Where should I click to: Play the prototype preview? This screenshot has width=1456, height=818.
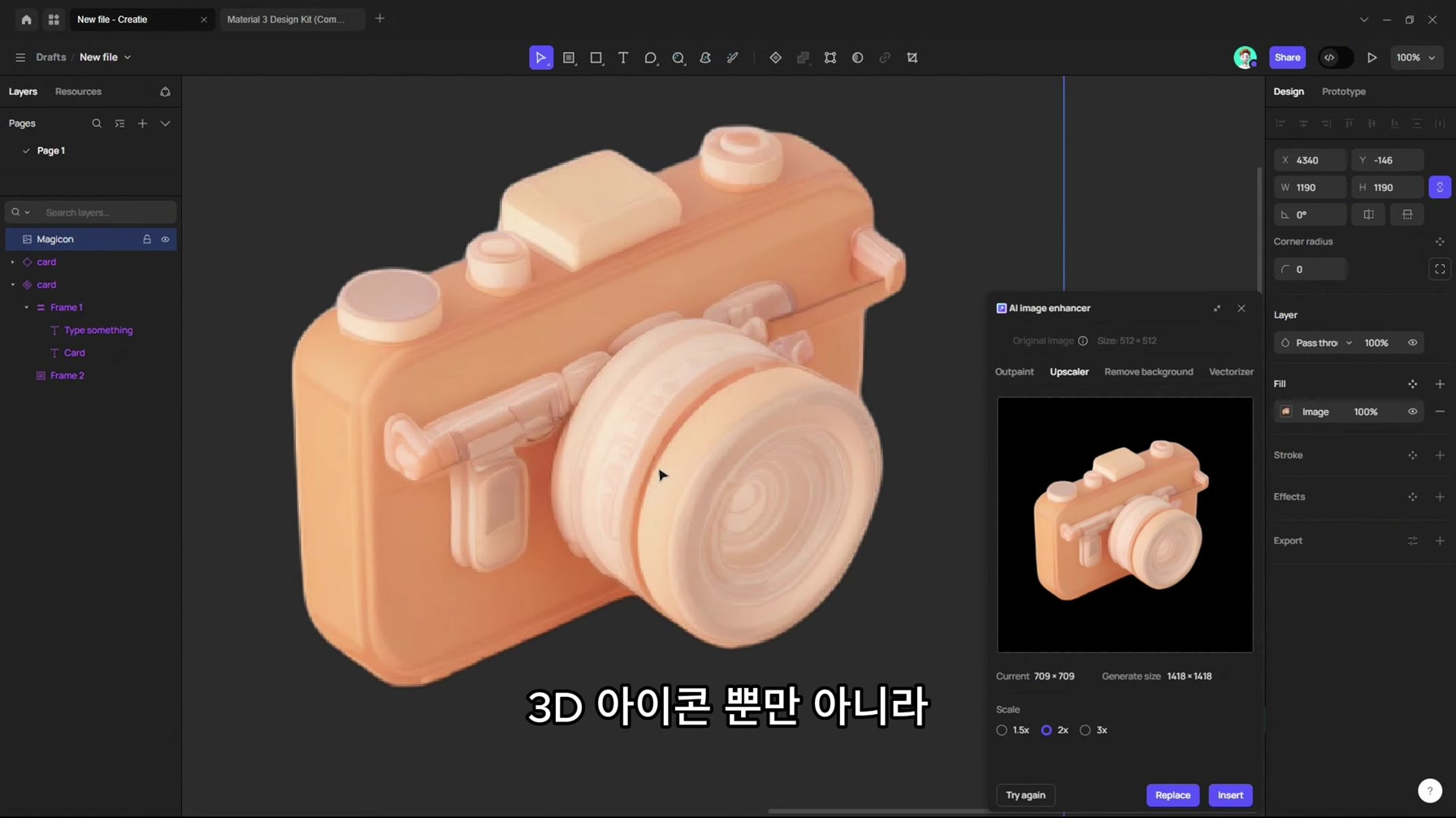coord(1372,58)
